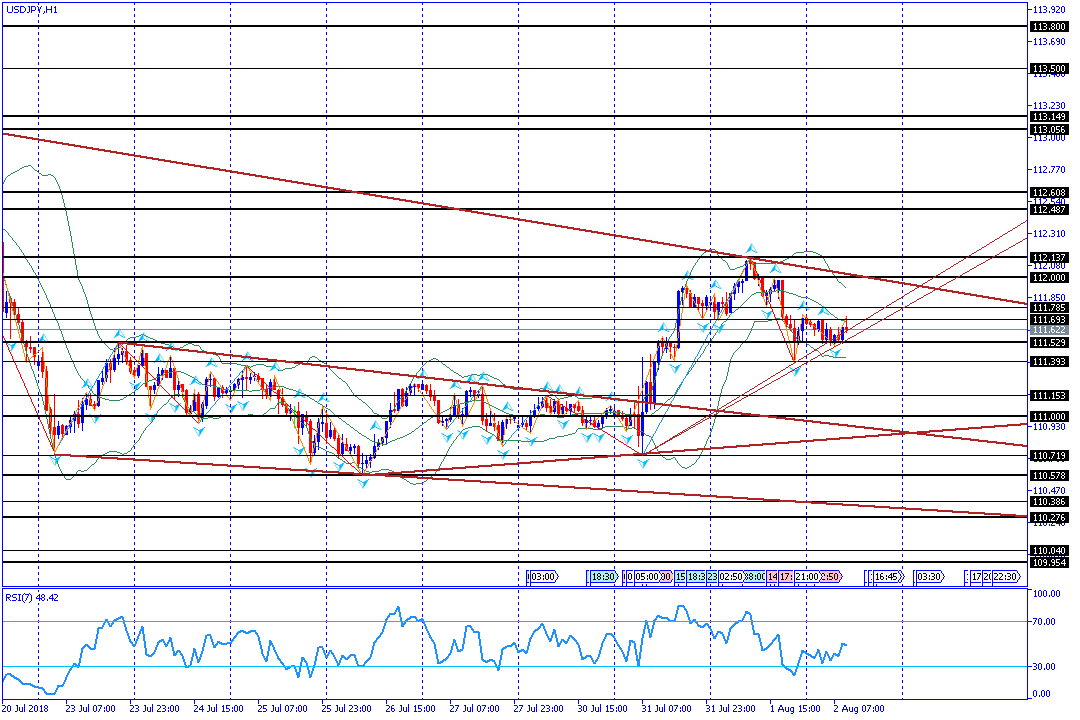Click the 113.920 price axis value
The height and width of the screenshot is (720, 1080).
1050,10
